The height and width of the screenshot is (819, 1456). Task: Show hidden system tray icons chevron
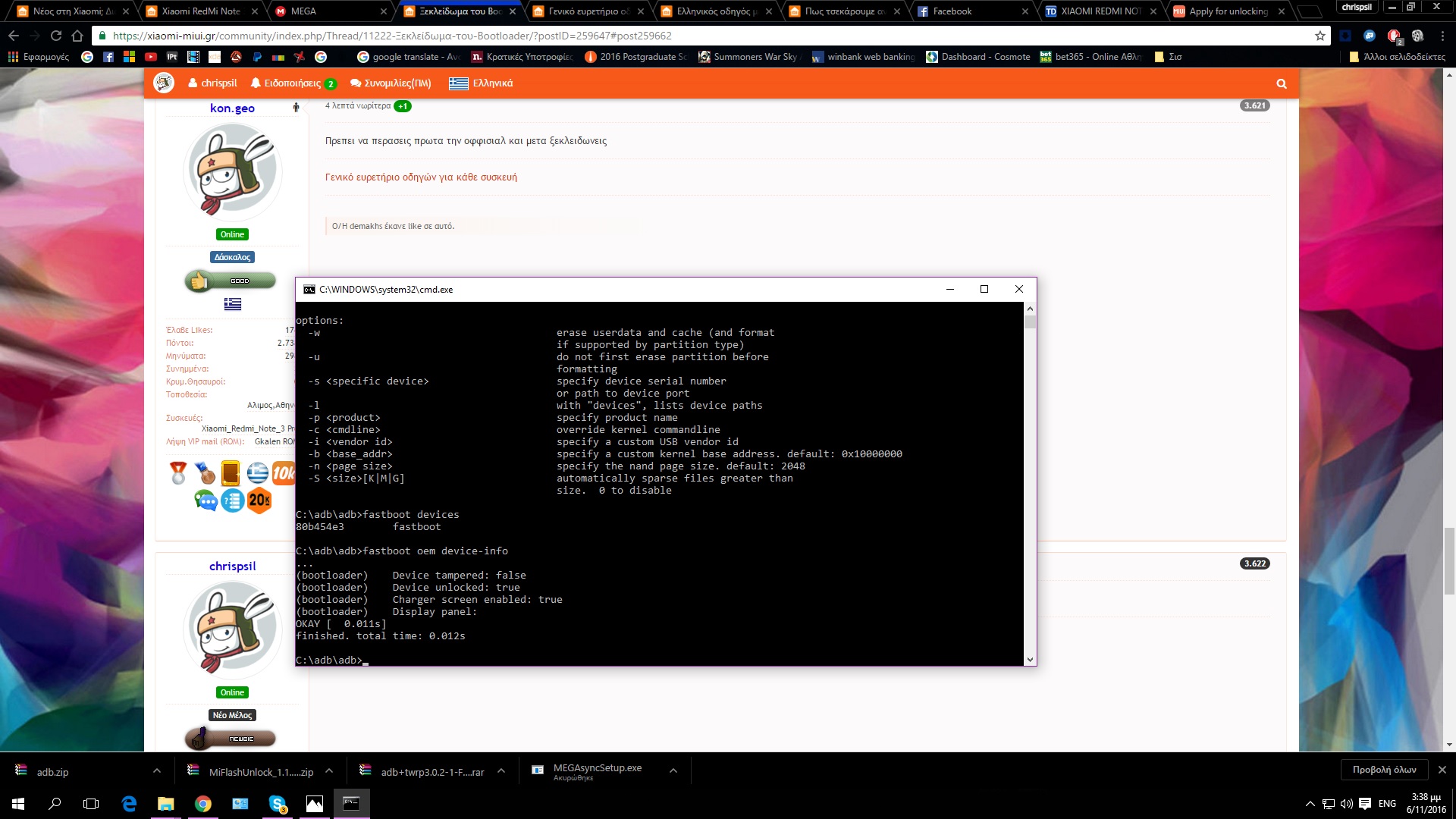tap(1310, 804)
